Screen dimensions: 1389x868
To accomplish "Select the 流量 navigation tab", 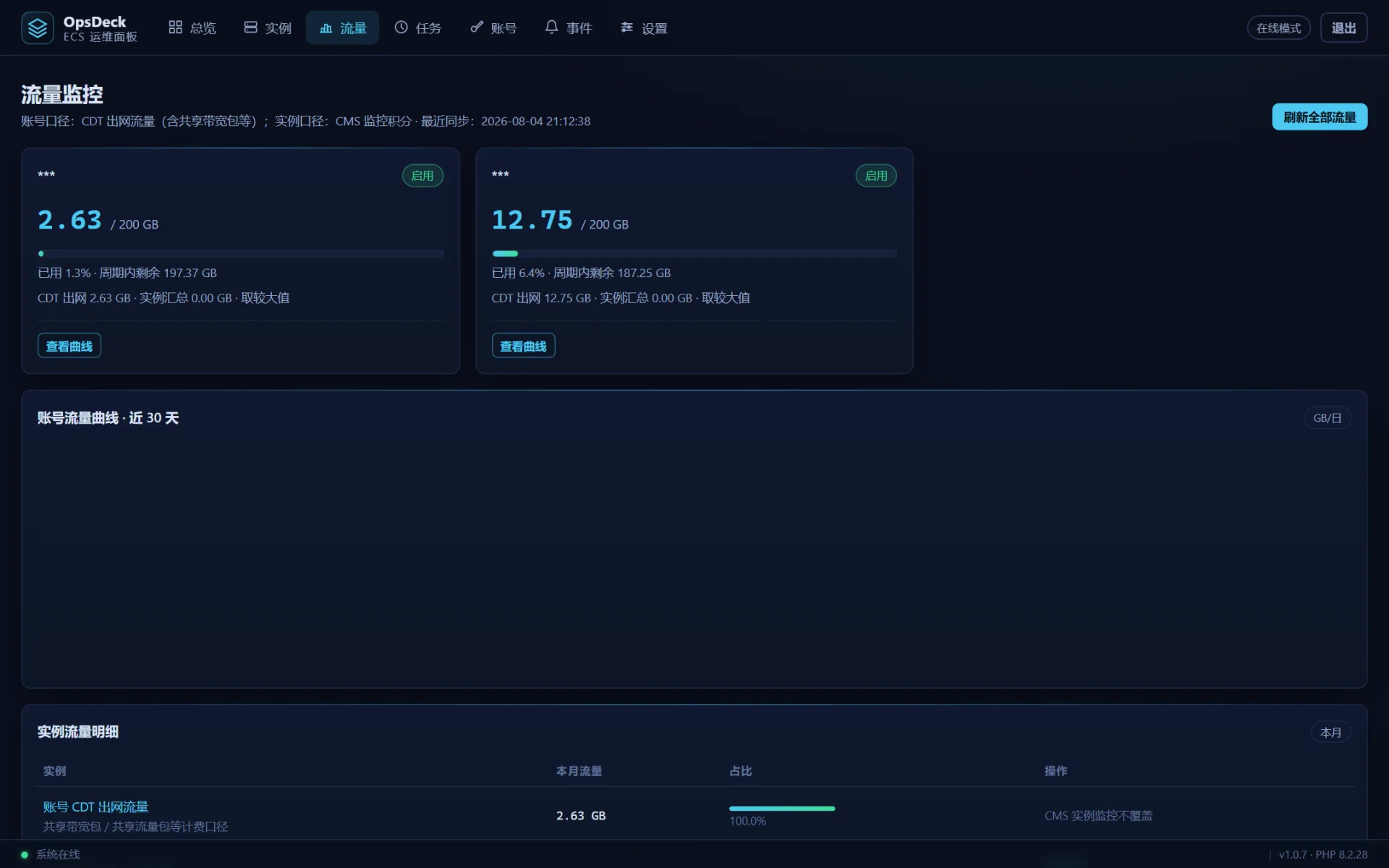I will point(342,27).
